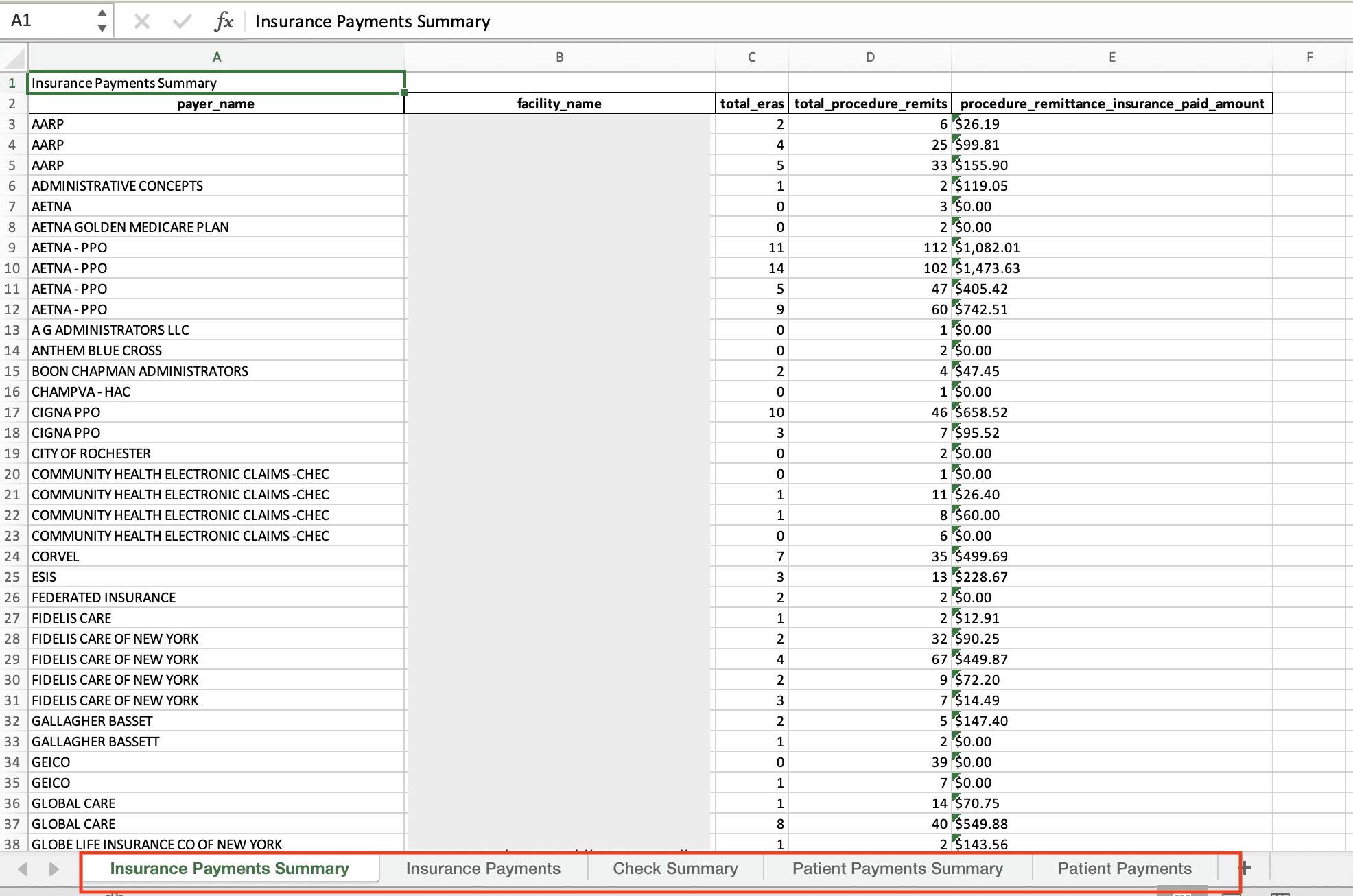Open the Name Box dropdown arrows

pyautogui.click(x=102, y=21)
